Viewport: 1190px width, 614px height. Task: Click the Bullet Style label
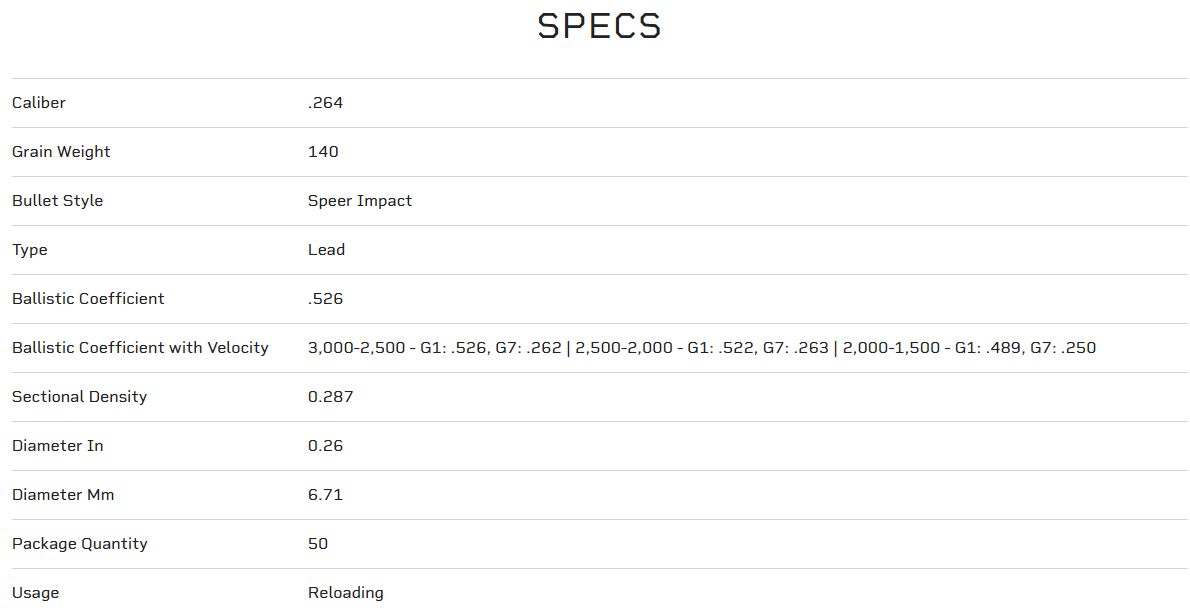coord(57,201)
